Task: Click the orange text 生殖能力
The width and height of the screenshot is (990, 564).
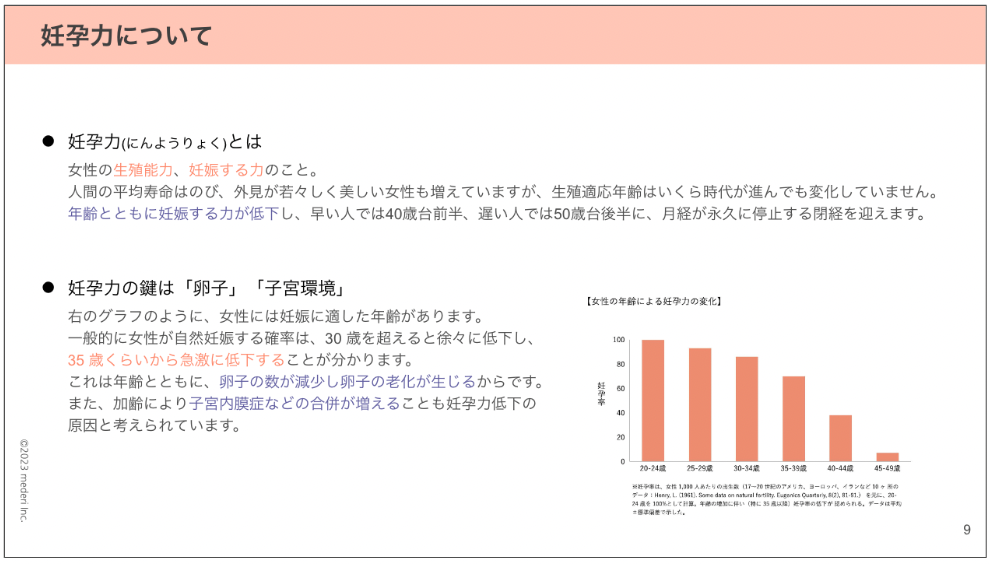Action: point(143,169)
